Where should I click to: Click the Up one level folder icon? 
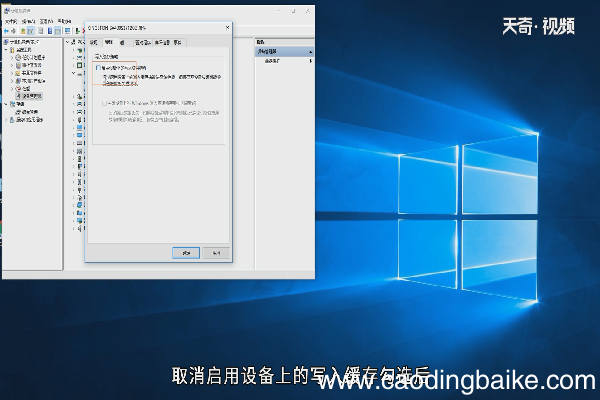[x=23, y=31]
